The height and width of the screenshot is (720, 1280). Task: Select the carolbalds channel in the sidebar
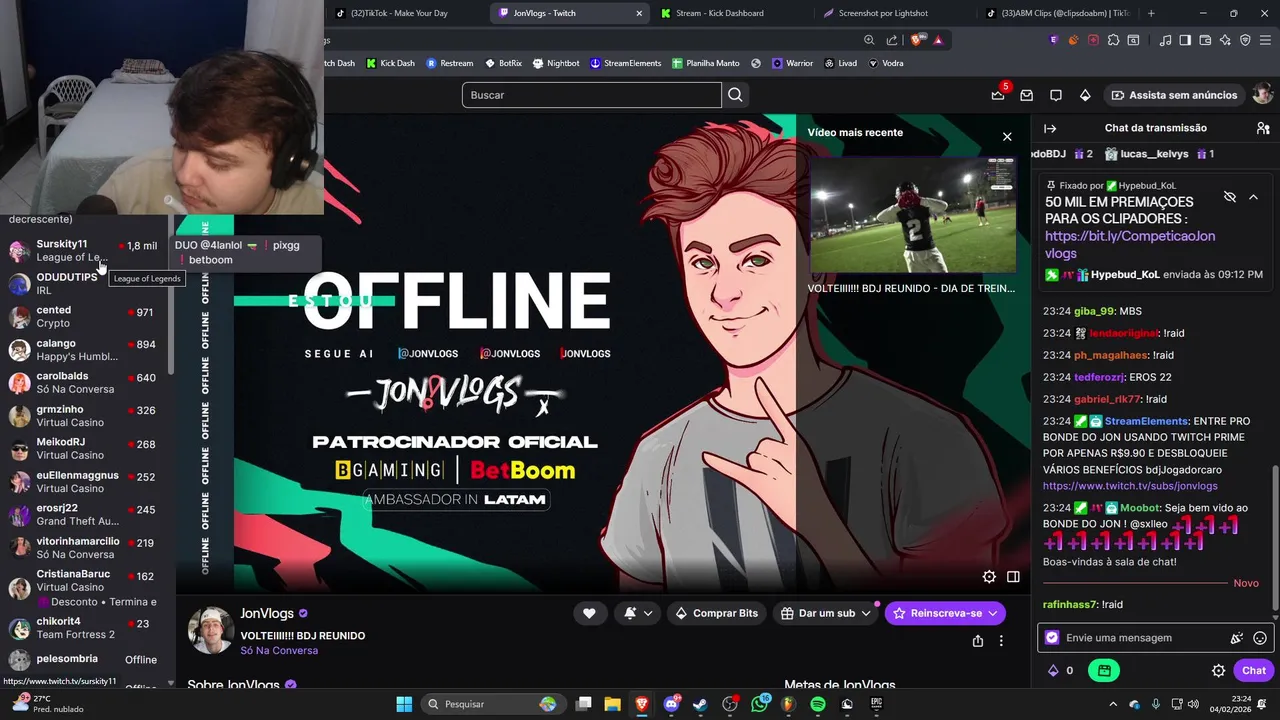85,382
